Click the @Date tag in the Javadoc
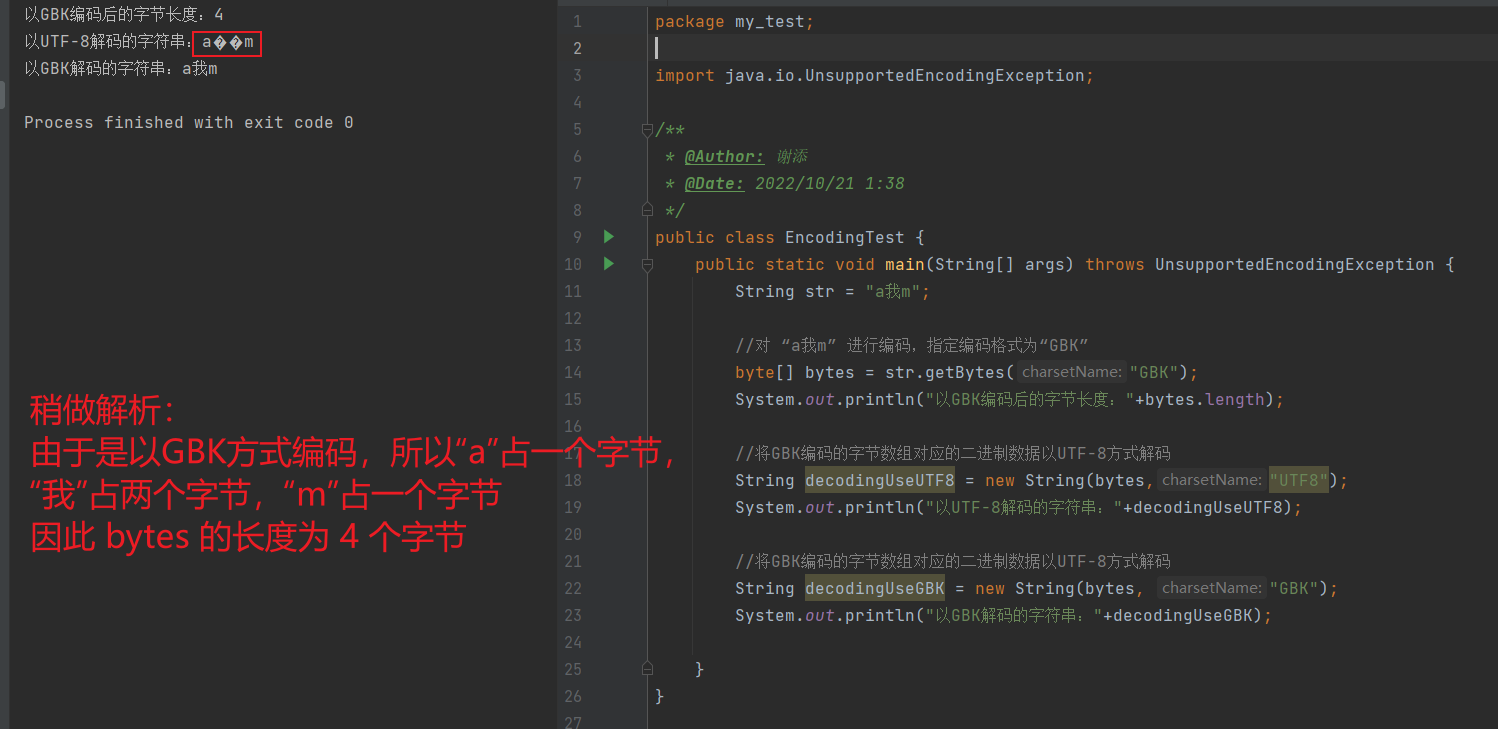 [715, 183]
